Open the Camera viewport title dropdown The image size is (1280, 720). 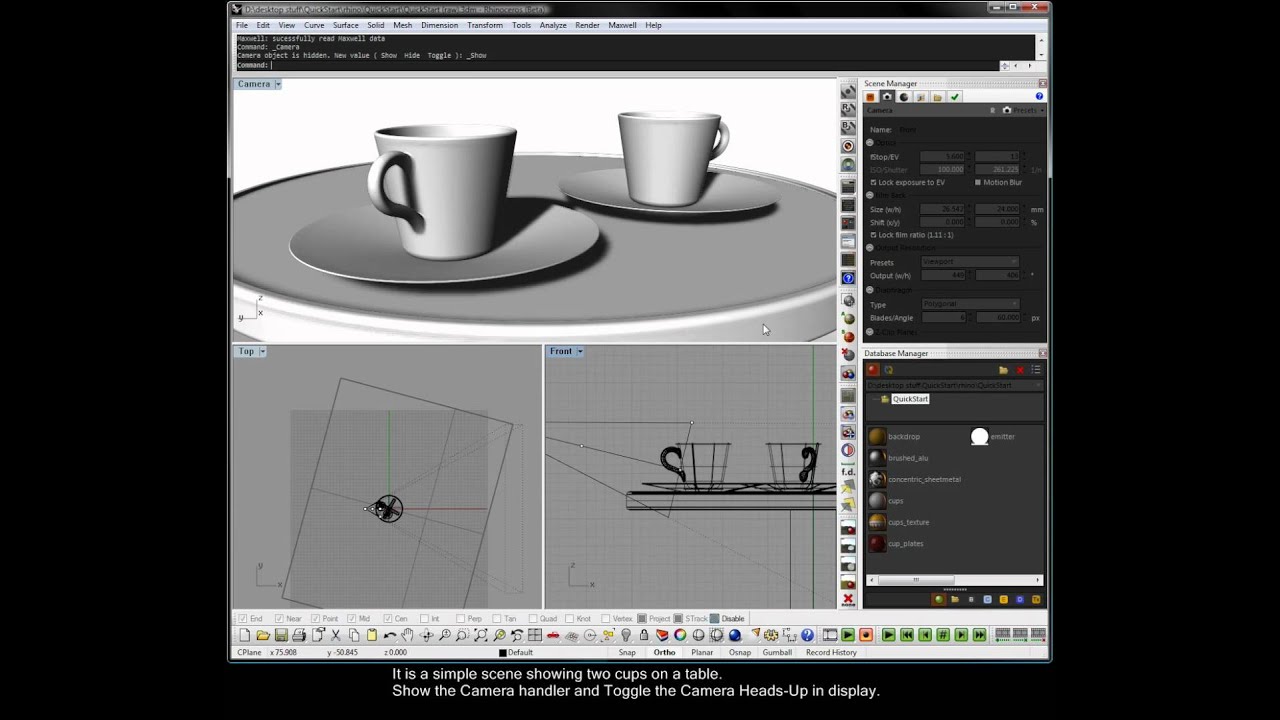[277, 84]
